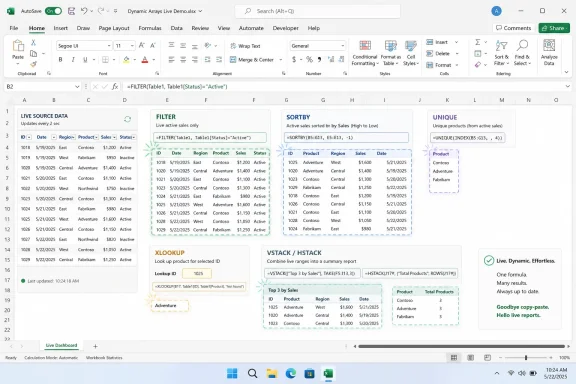Click the Insert Function fx icon
Screen dimensions: 576x384
115,87
